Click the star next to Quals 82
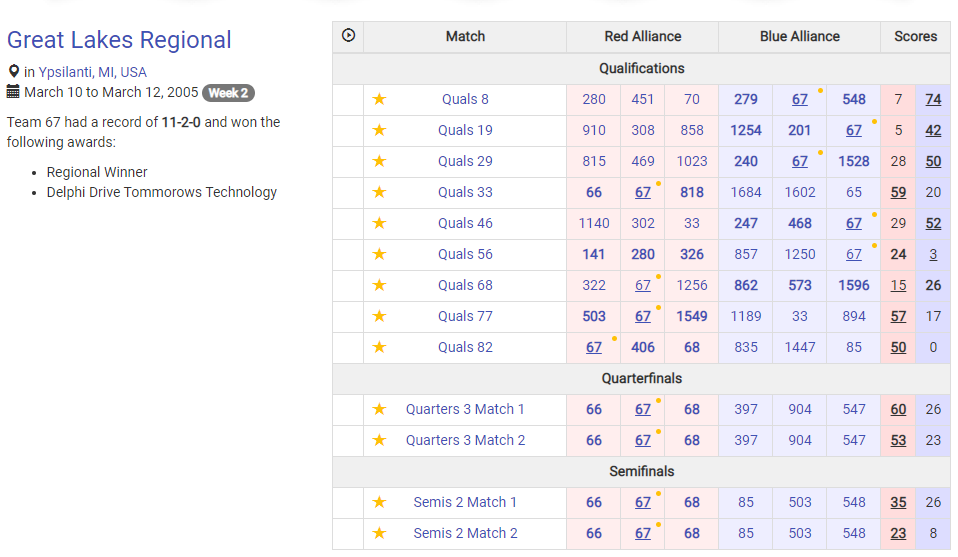958x557 pixels. pos(379,347)
